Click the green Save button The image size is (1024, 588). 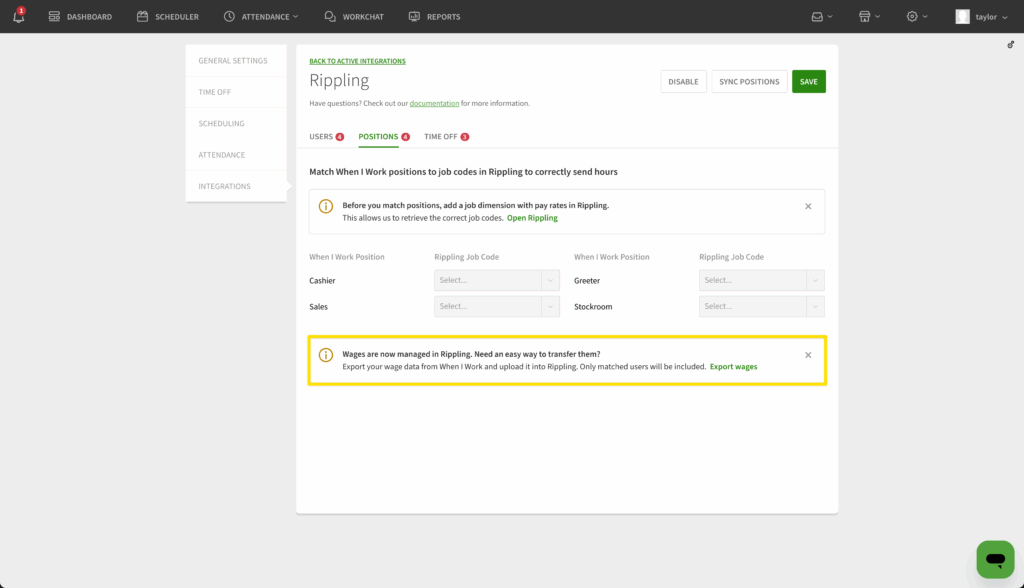click(x=808, y=82)
